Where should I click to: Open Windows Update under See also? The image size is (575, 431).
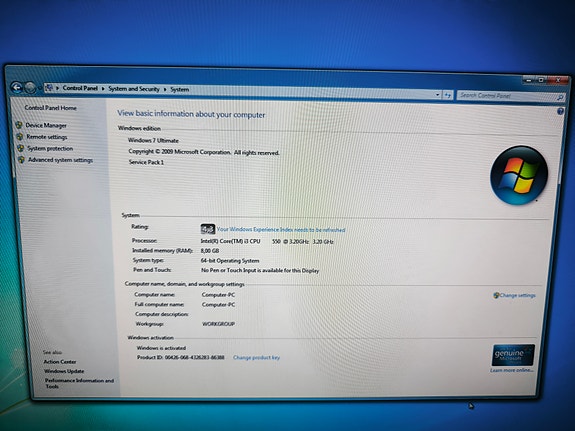(64, 371)
